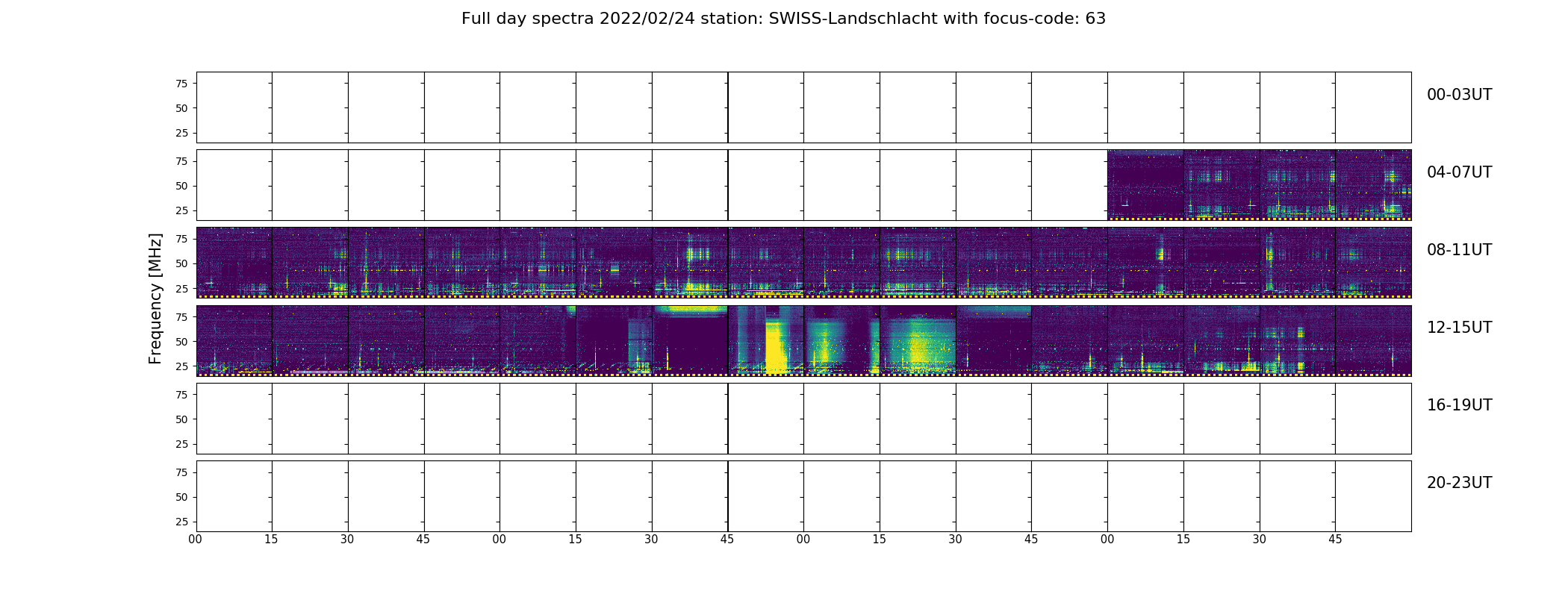Screen dimensions: 1568x597
Task: Select the 75 tick of the 20-23UT row
Action: [x=181, y=472]
